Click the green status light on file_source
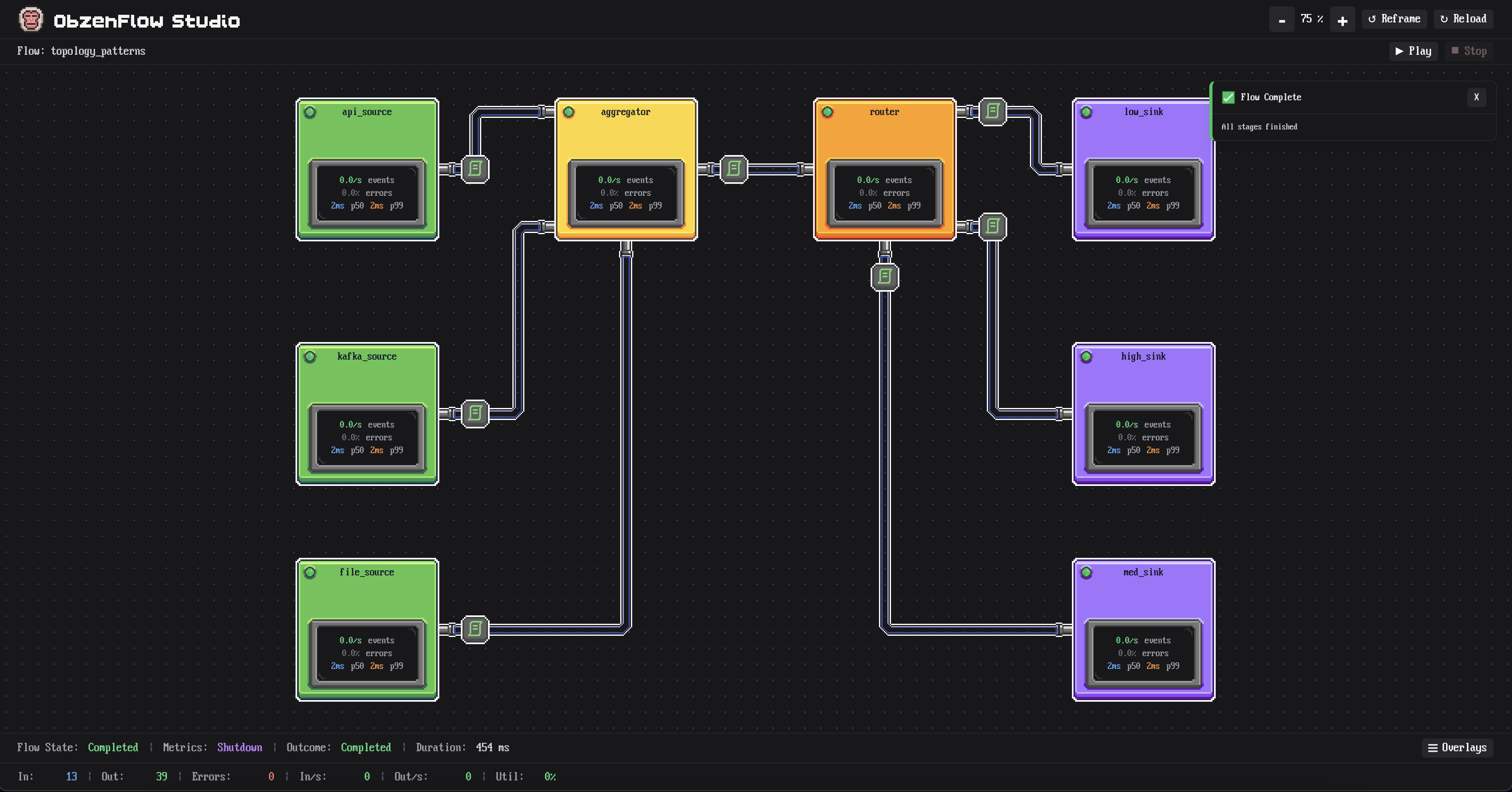Viewport: 1512px width, 792px height. (x=310, y=573)
